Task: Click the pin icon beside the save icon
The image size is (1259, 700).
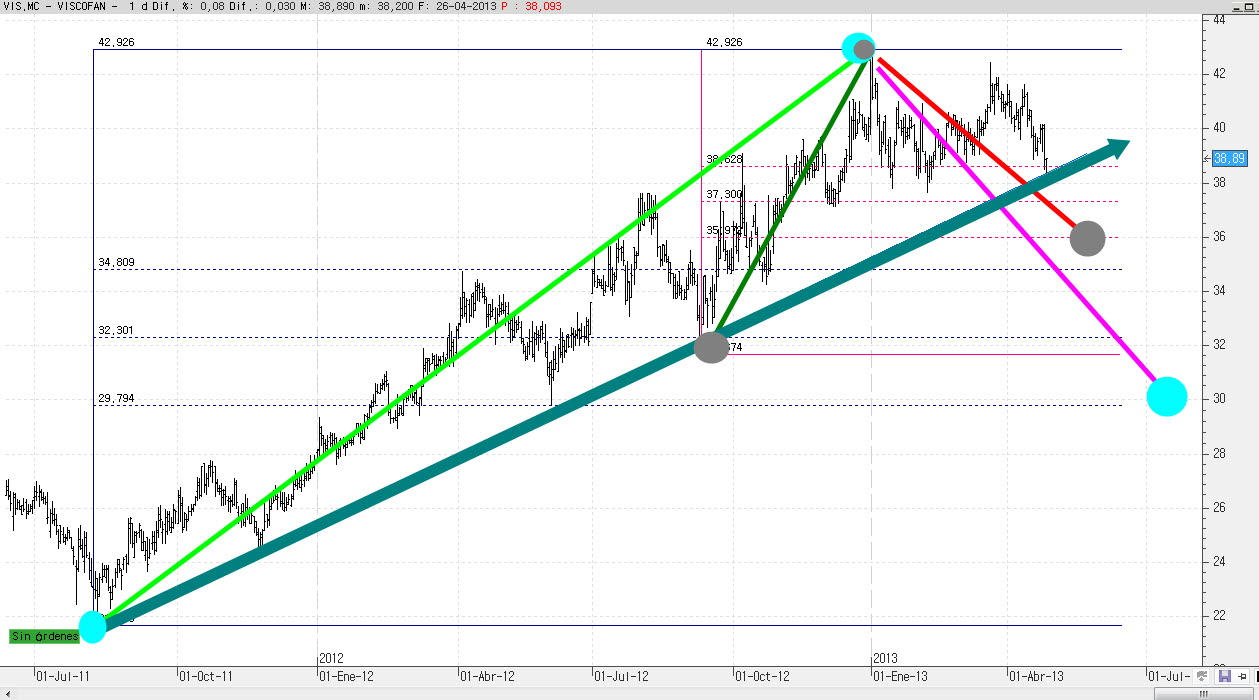Action: pyautogui.click(x=1240, y=677)
